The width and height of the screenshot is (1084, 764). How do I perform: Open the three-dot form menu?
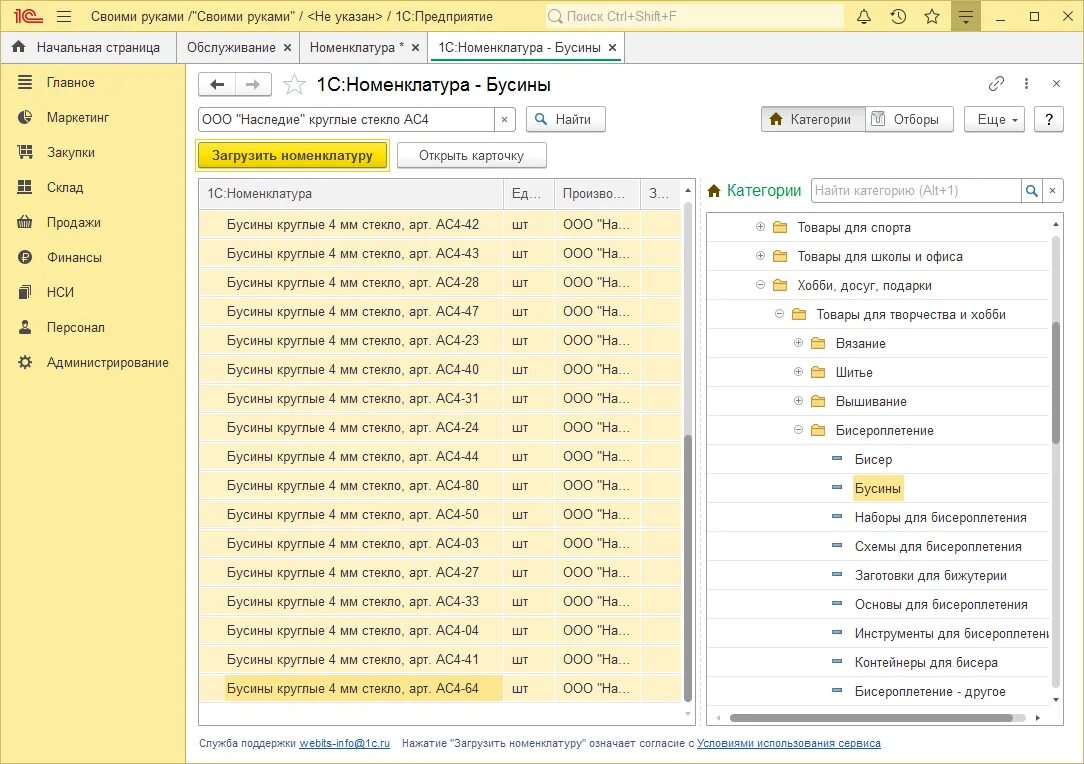[1026, 84]
